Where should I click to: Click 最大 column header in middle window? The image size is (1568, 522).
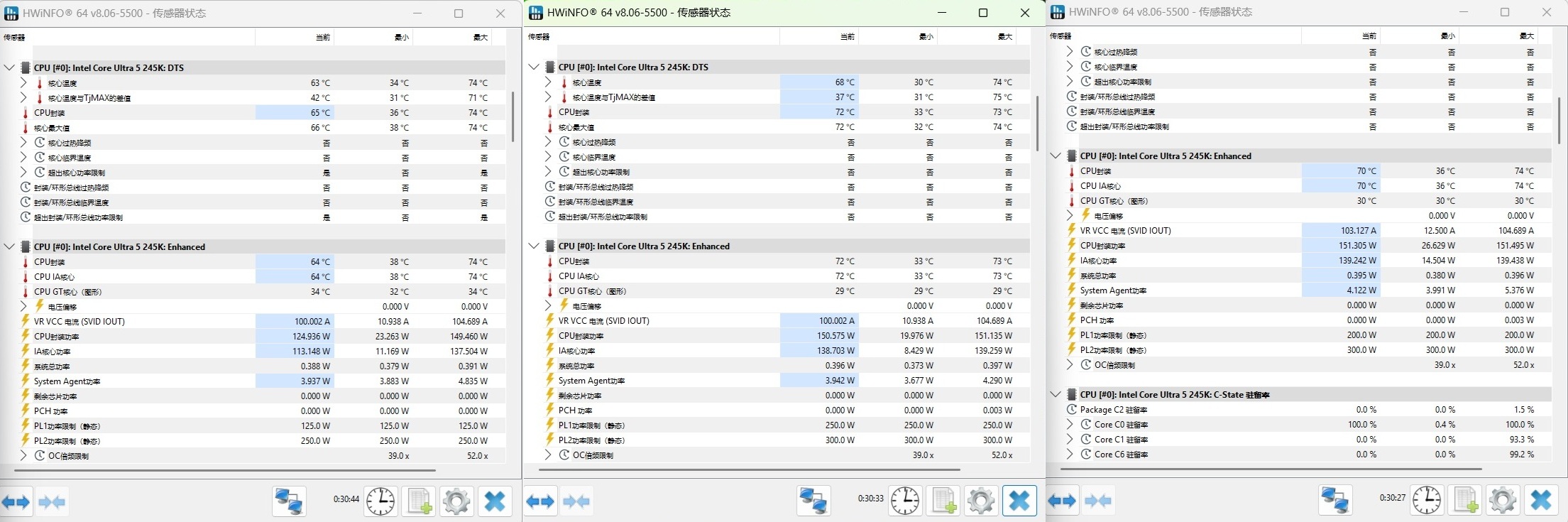click(977, 36)
